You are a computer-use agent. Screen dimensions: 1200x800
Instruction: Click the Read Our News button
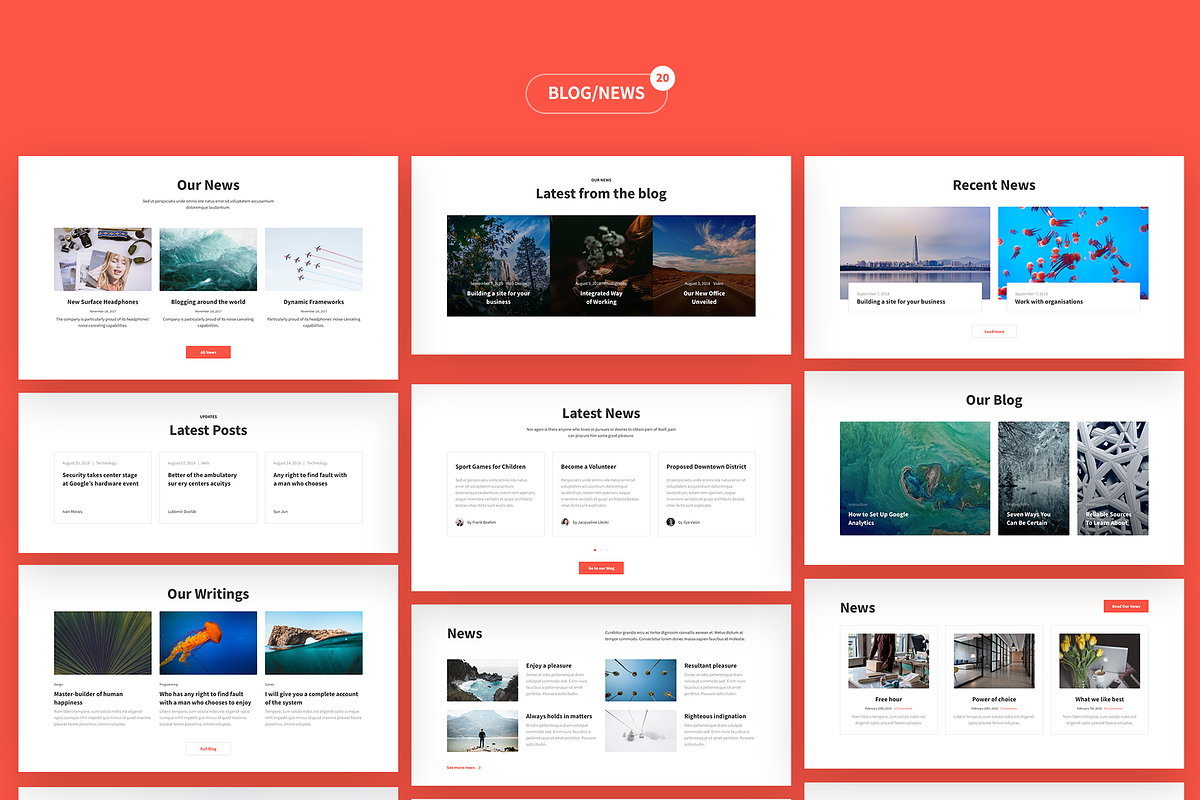1126,606
